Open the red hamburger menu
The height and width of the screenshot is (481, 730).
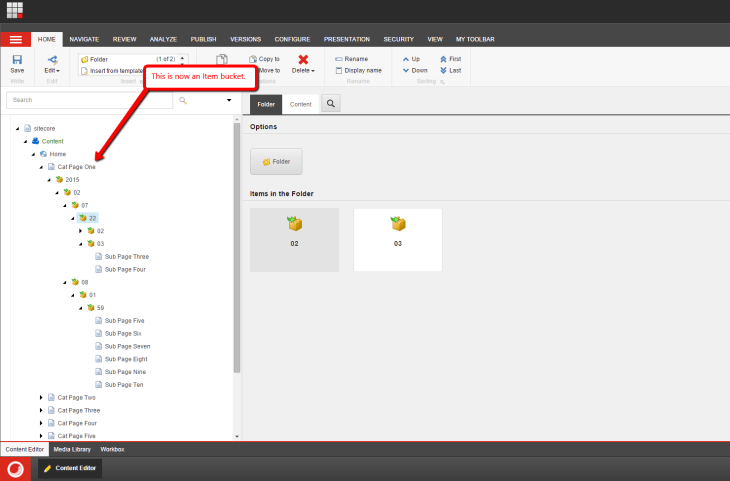pyautogui.click(x=15, y=39)
